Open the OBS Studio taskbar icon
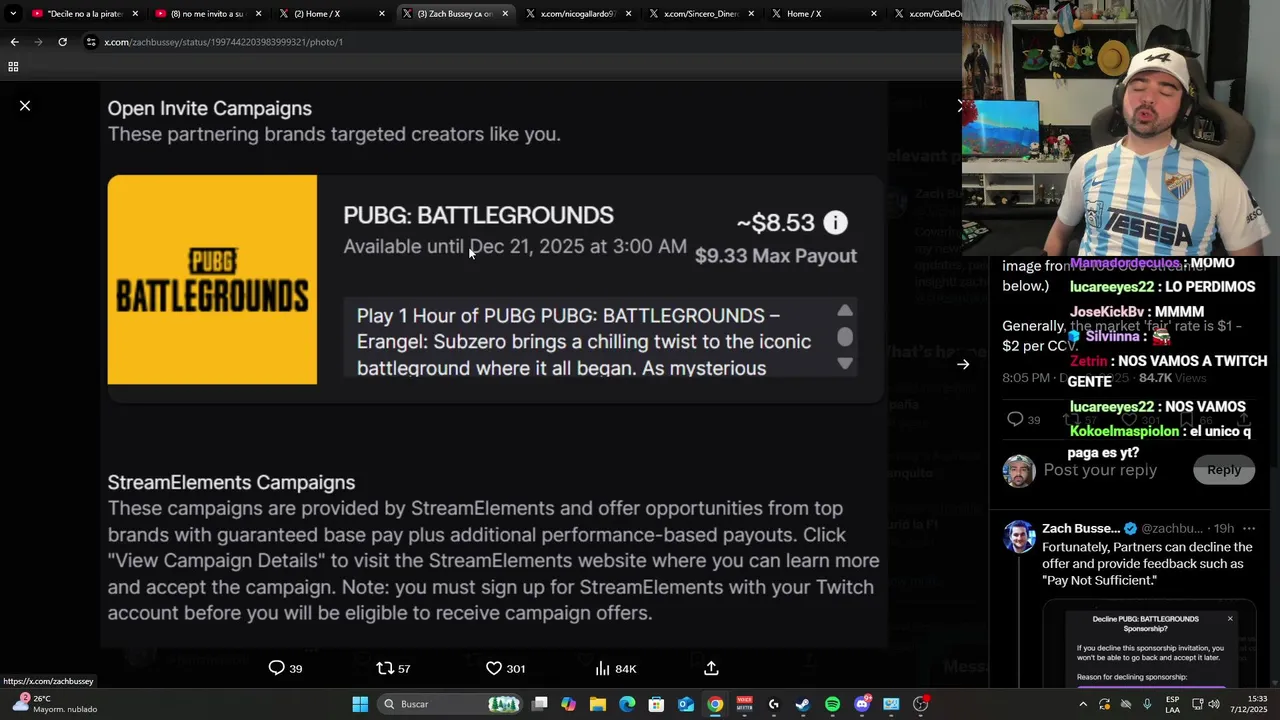The height and width of the screenshot is (720, 1280). point(921,704)
